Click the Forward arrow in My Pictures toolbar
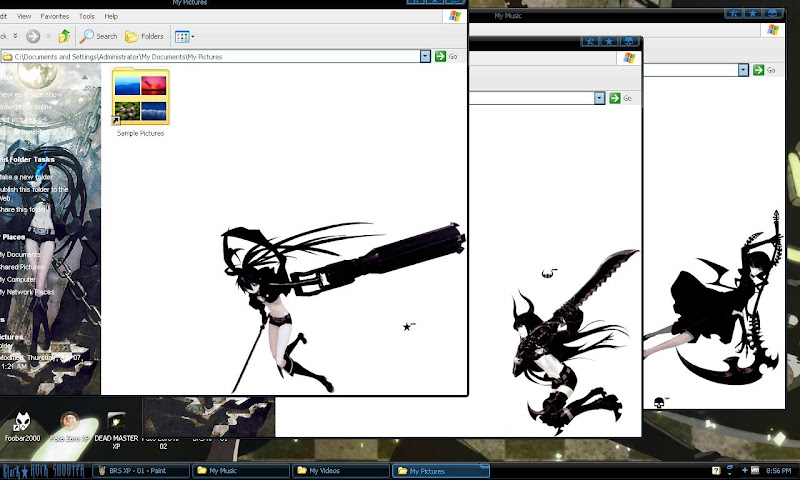Viewport: 800px width, 480px height. 33,36
